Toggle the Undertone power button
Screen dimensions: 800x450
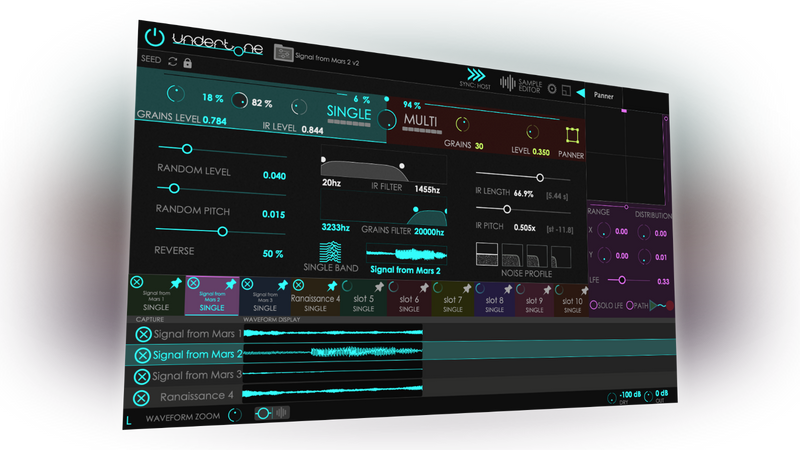click(154, 37)
